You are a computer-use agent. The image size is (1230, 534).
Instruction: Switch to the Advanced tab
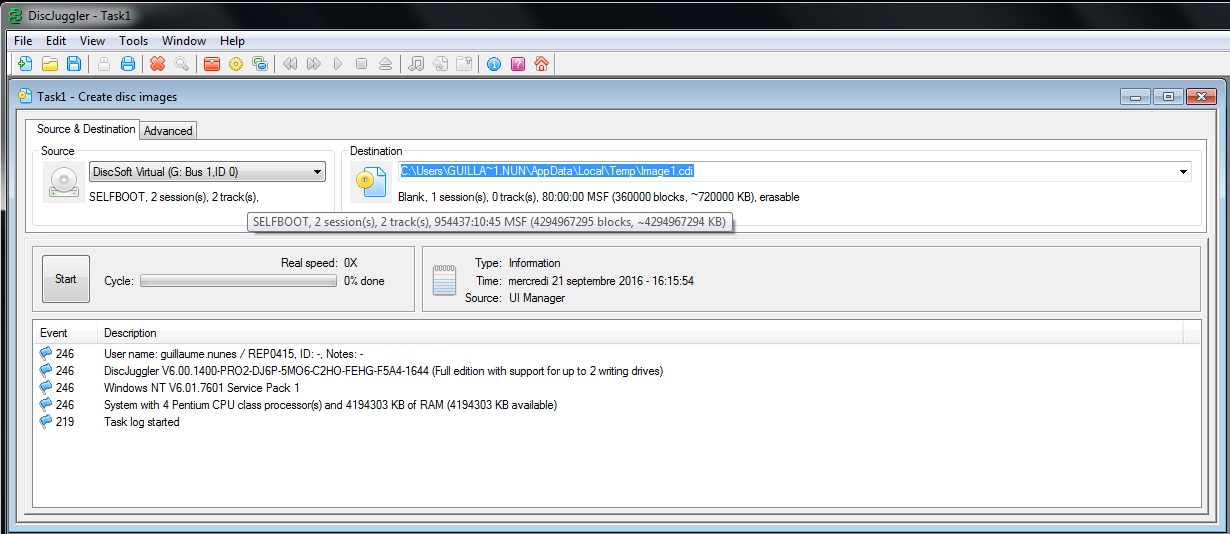(x=168, y=131)
